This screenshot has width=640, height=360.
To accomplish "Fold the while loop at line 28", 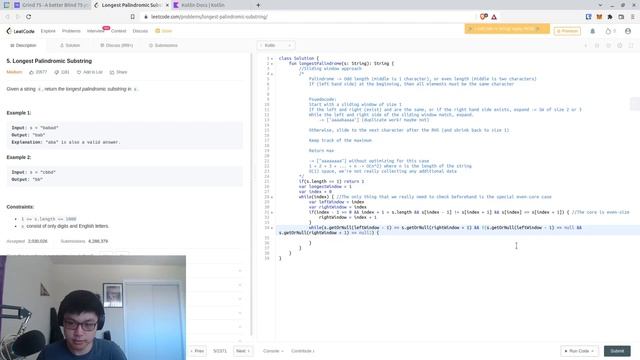I will tap(272, 197).
